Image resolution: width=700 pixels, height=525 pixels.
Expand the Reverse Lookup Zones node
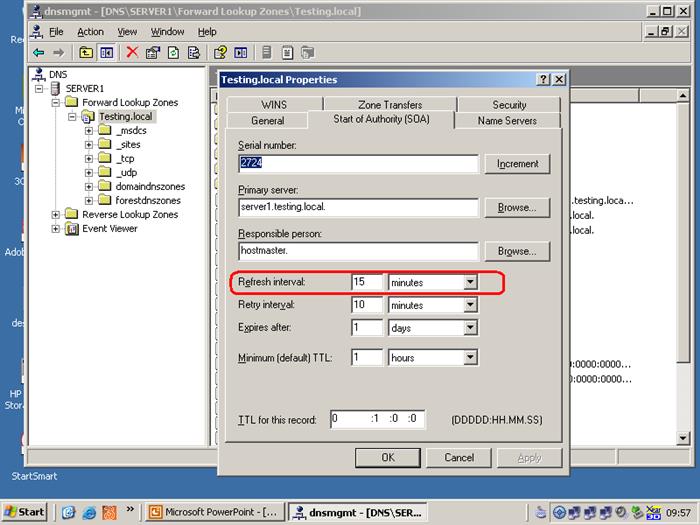(56, 215)
